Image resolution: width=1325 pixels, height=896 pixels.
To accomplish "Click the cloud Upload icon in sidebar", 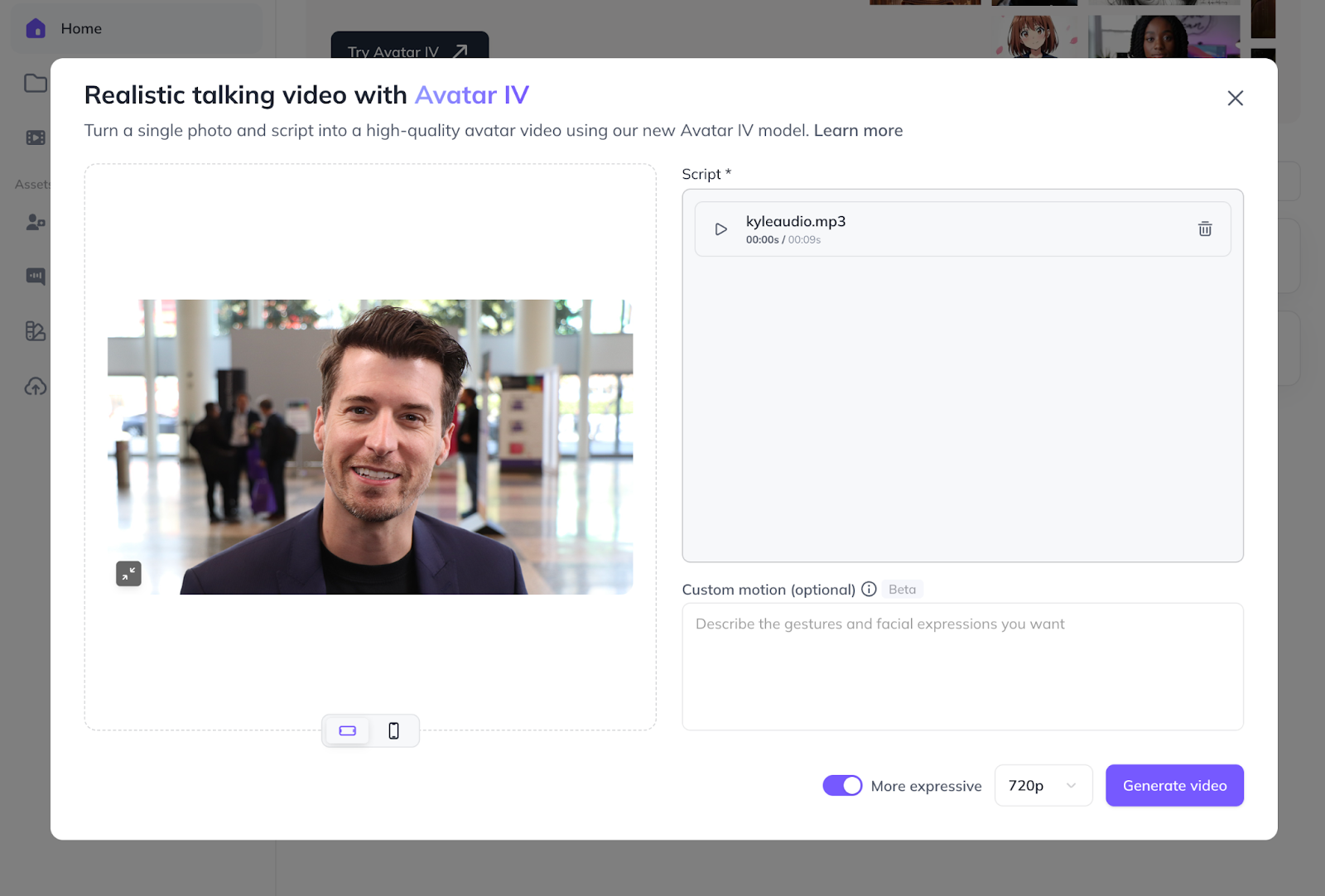I will pyautogui.click(x=35, y=387).
